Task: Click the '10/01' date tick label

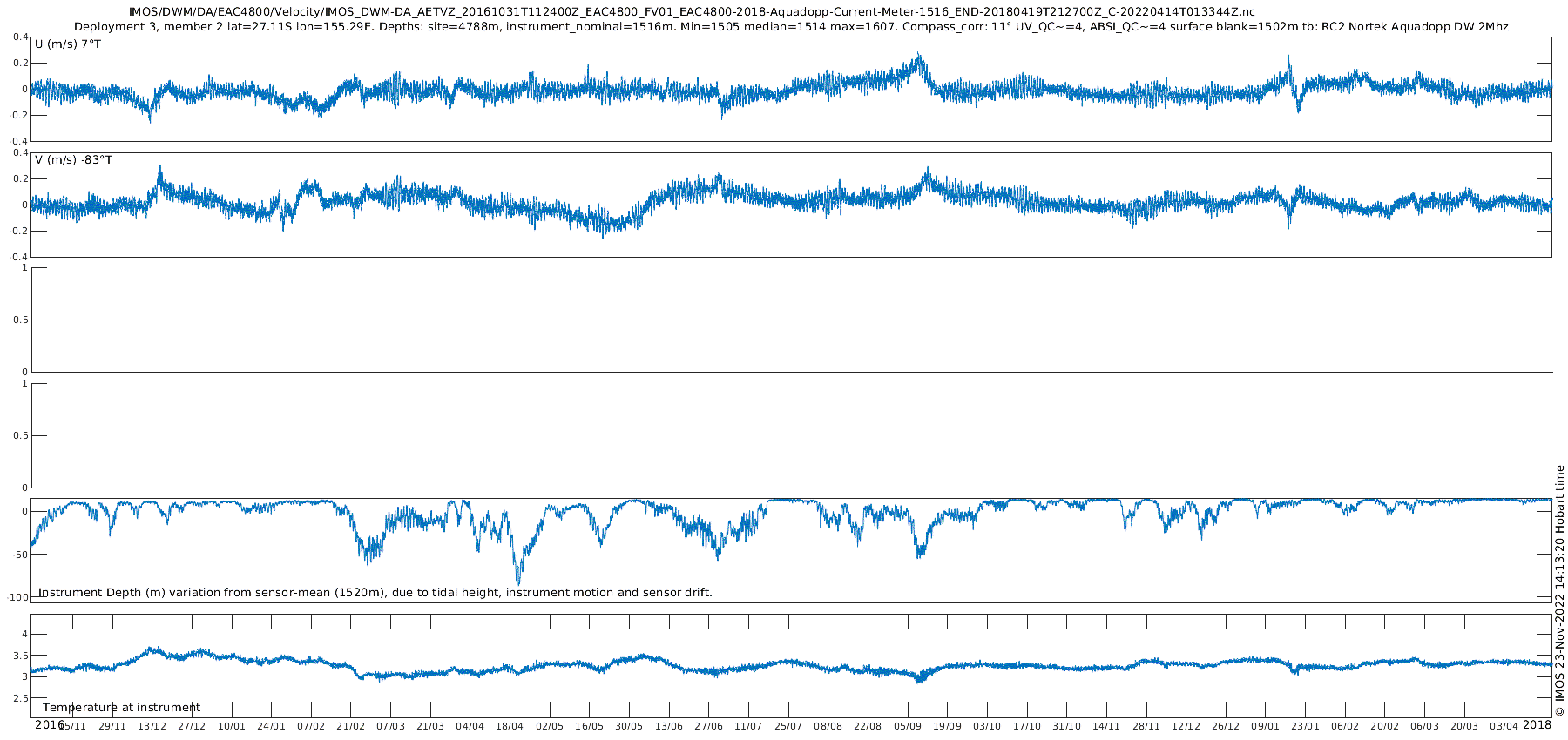Action: click(232, 726)
